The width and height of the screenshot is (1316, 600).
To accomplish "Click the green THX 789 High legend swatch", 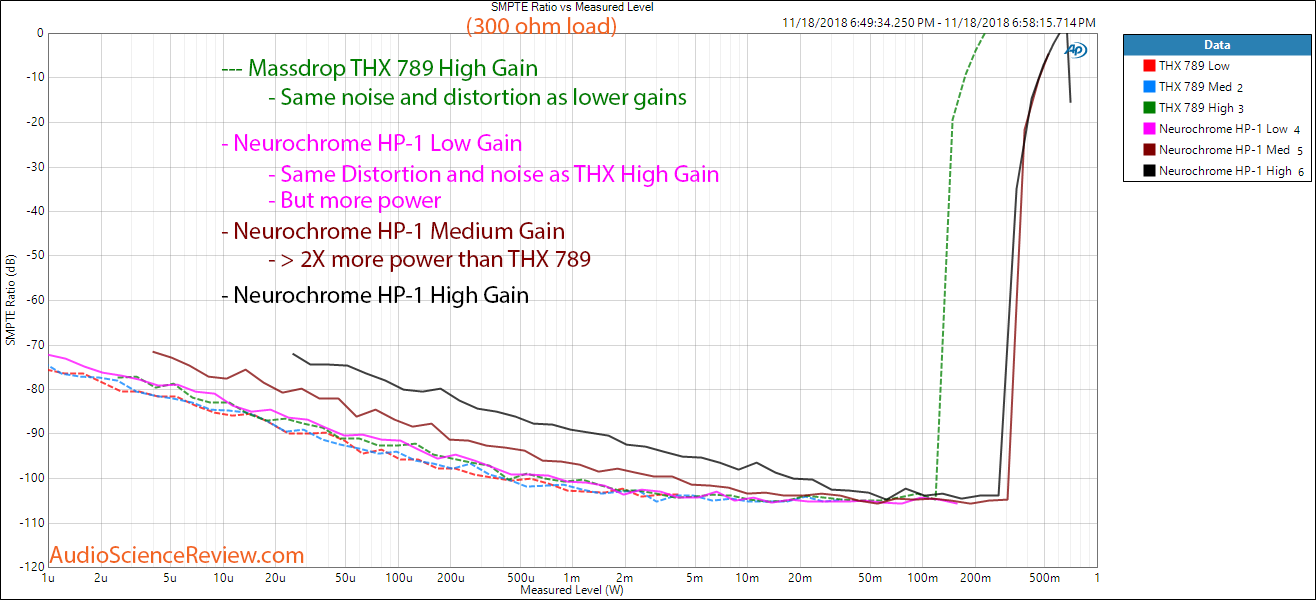I will 1150,108.
